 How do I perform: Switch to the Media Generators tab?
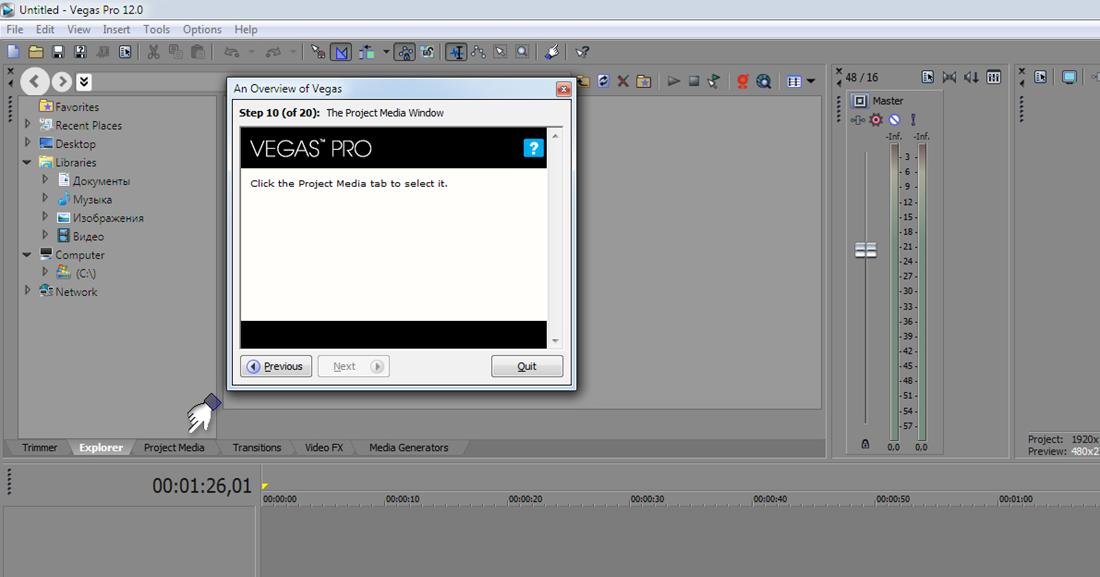408,448
